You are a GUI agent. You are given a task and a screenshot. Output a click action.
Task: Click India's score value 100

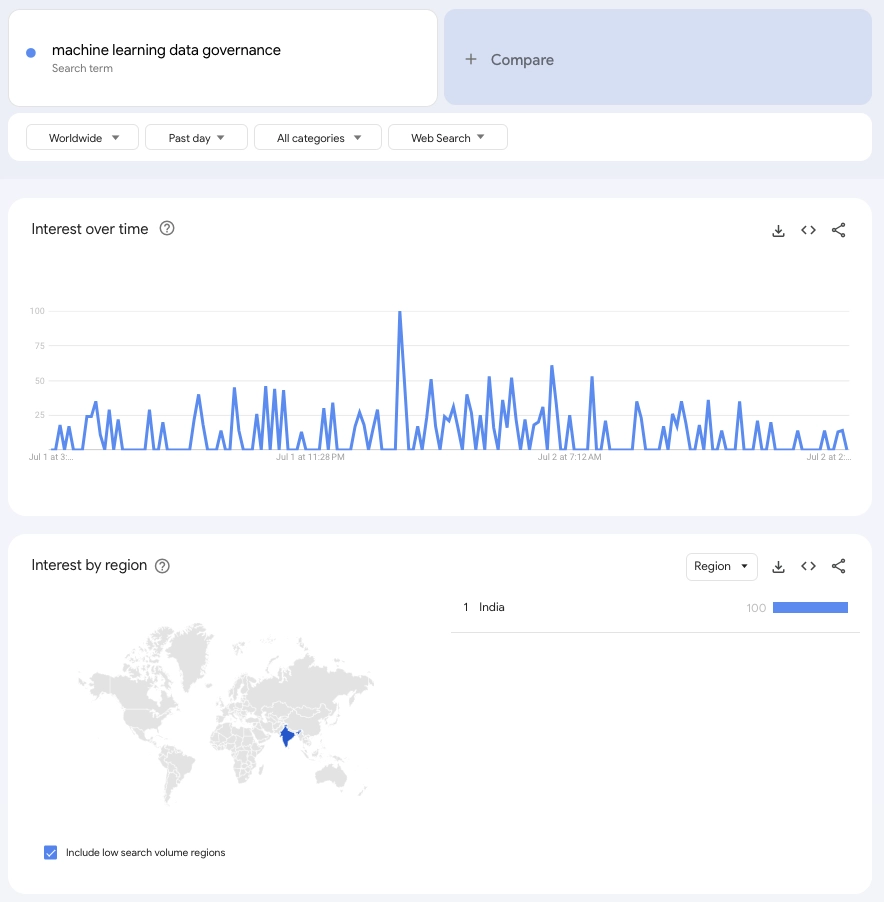756,608
